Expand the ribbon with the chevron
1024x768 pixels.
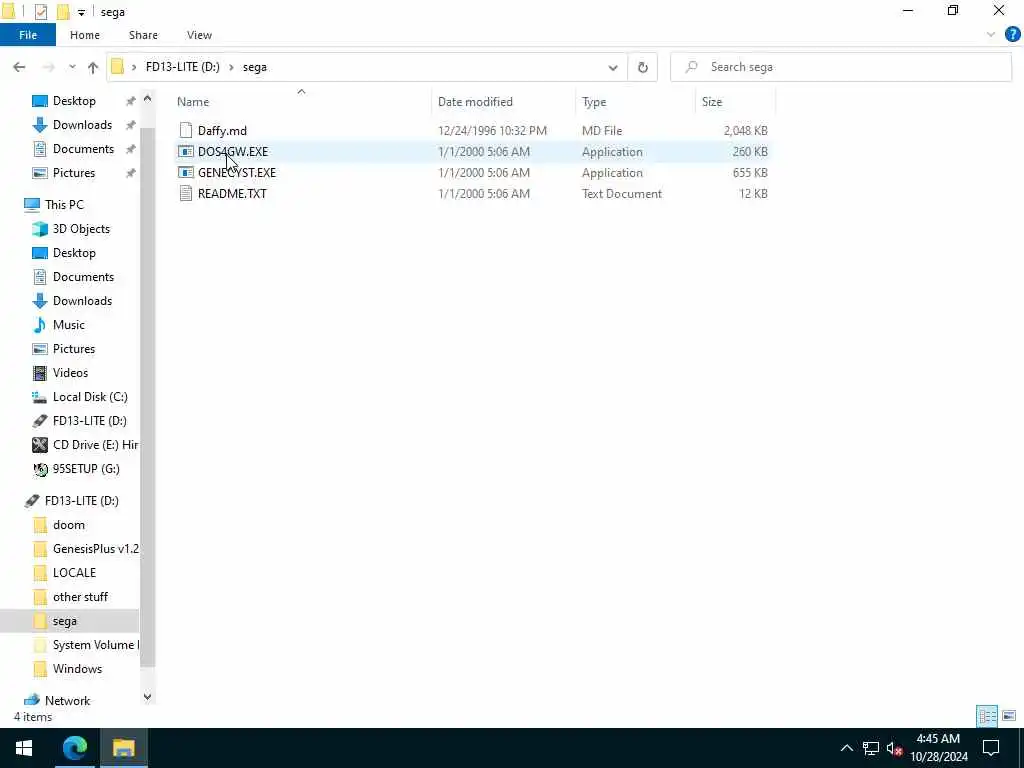click(x=991, y=35)
